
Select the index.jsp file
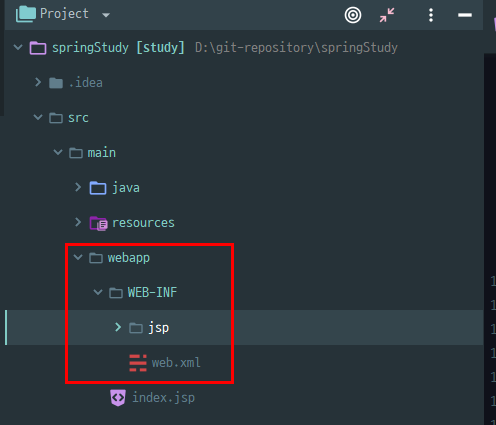pos(163,398)
